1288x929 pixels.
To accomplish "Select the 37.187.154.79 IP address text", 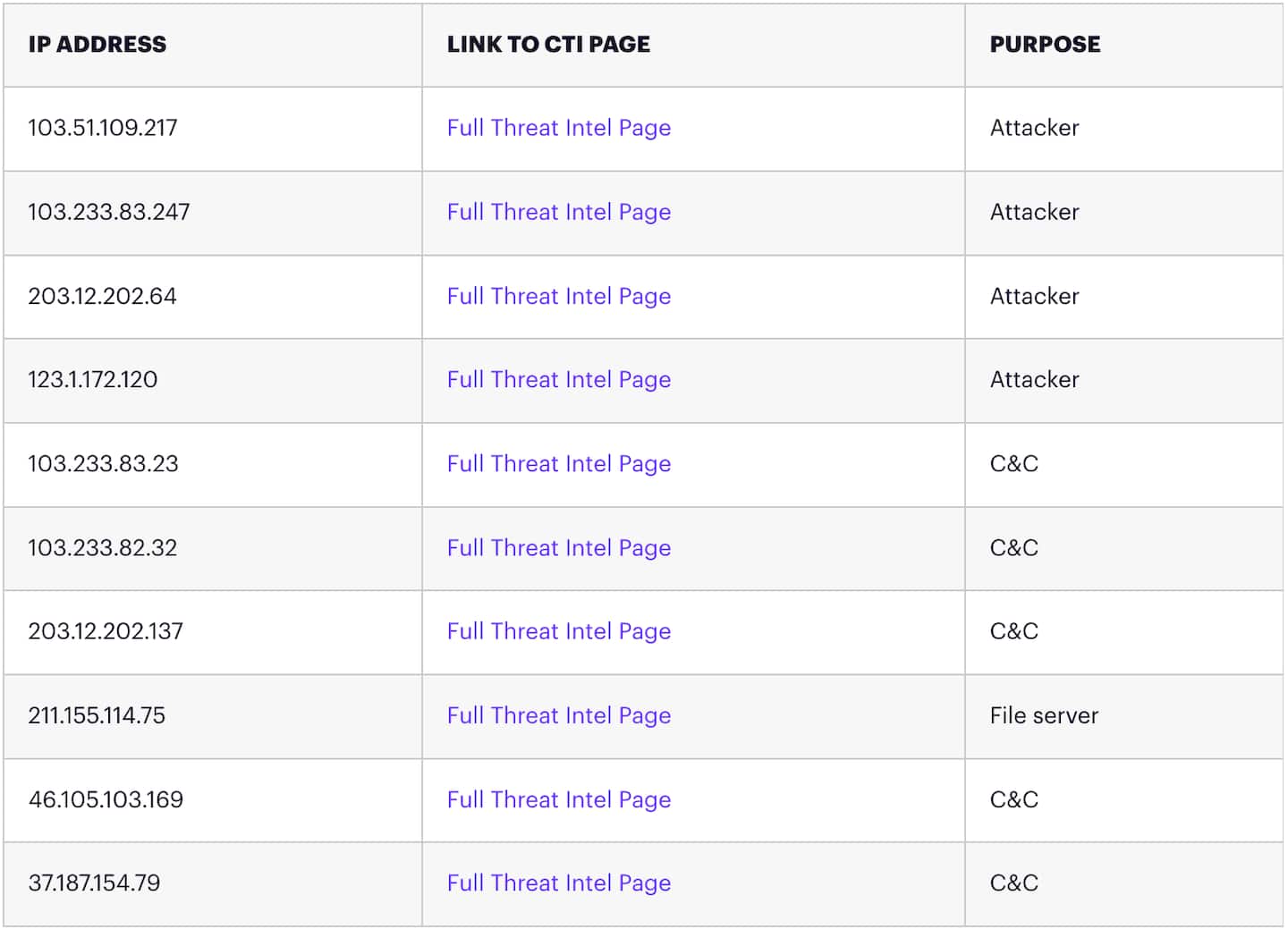I will point(94,883).
